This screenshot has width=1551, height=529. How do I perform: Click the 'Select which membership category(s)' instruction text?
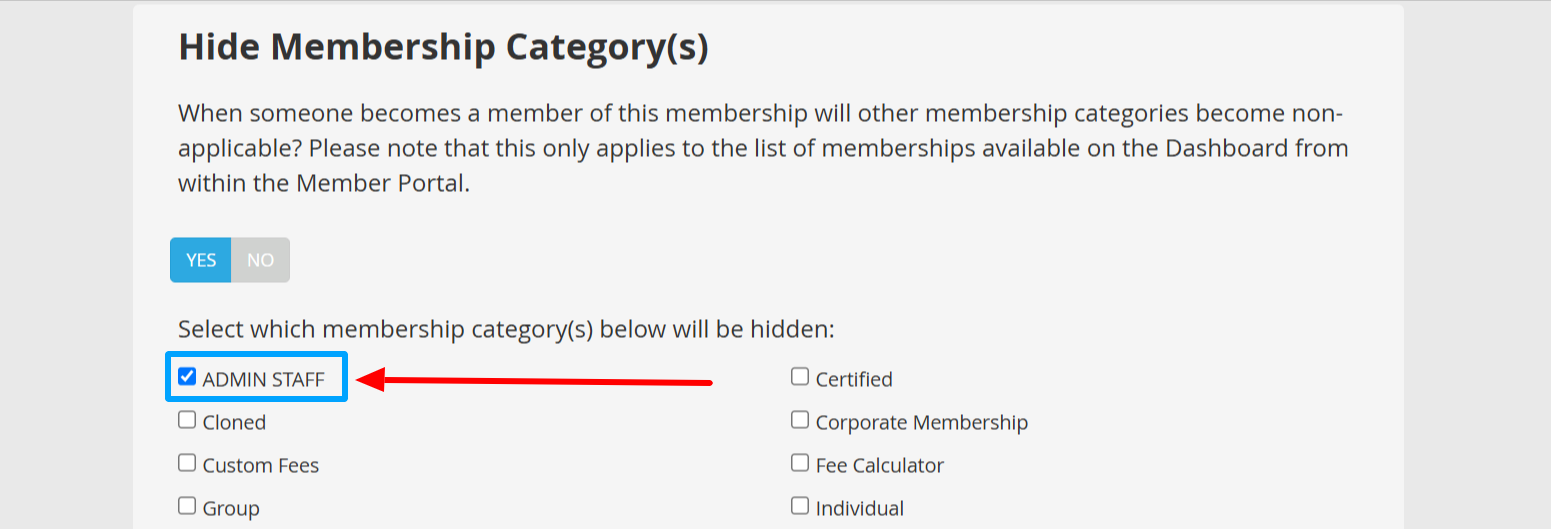[x=506, y=329]
